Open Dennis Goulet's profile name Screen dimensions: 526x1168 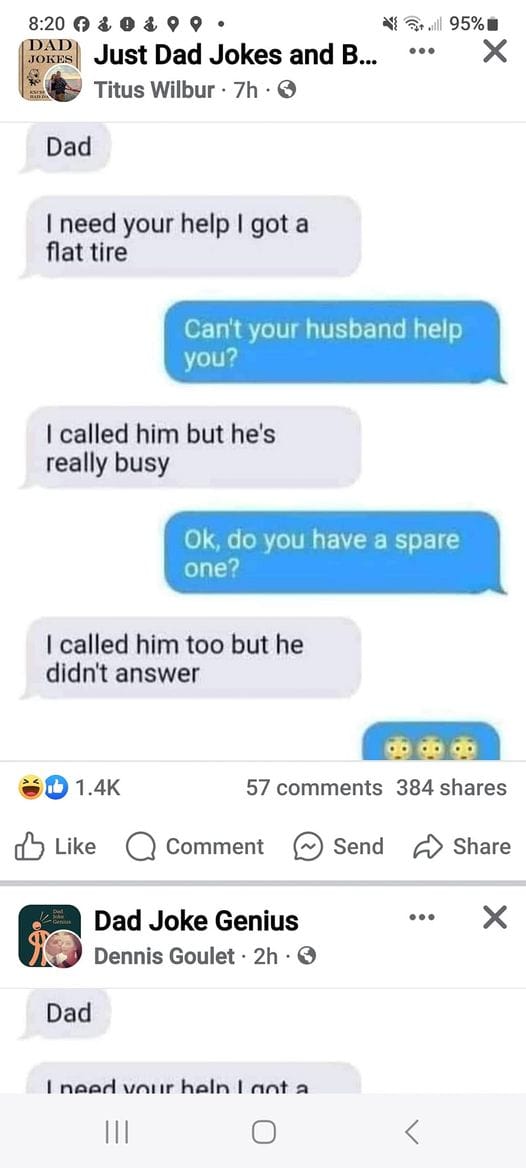coord(164,956)
